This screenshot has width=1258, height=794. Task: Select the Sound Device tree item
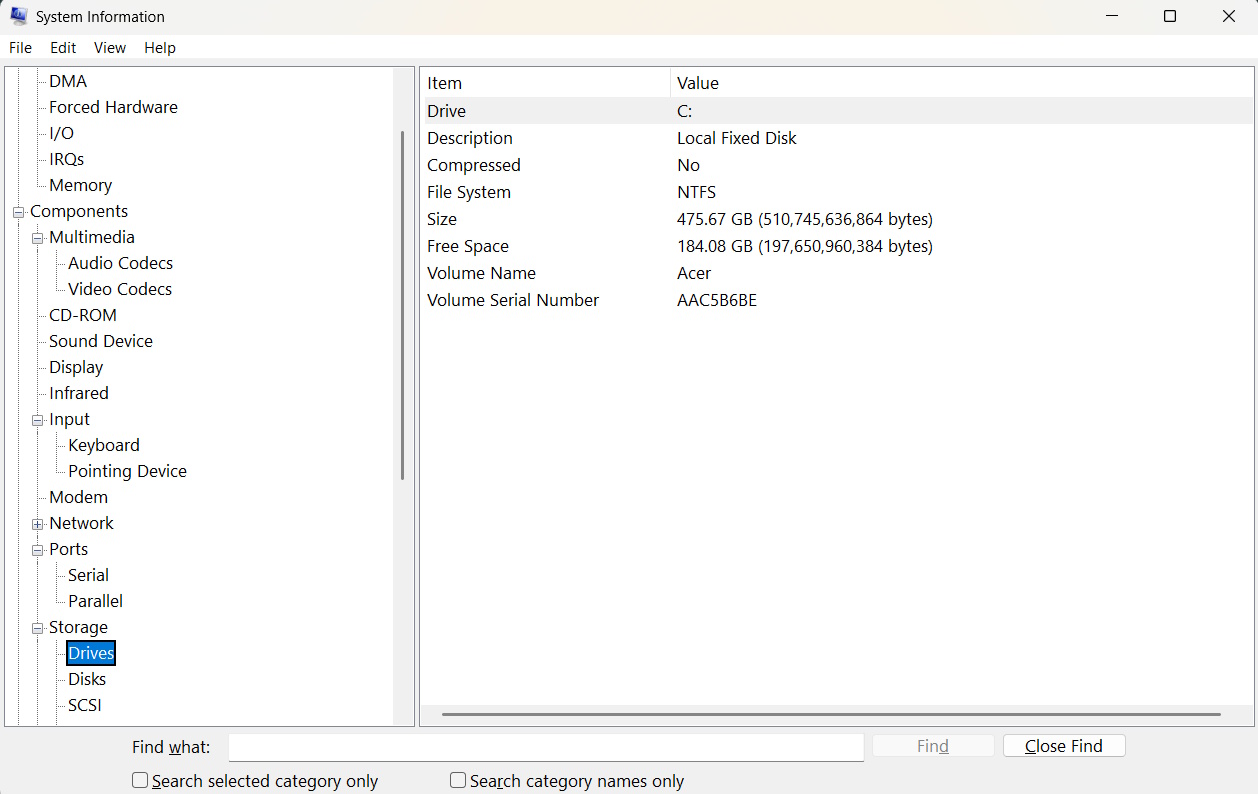(x=101, y=342)
